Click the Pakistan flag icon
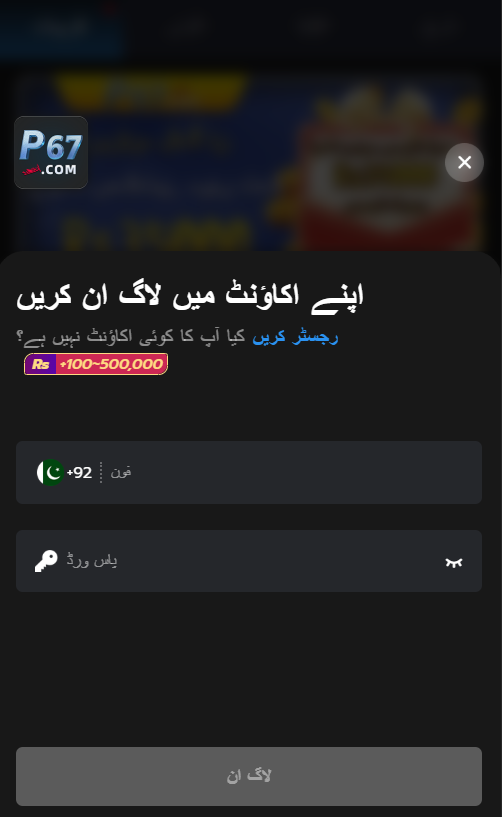Image resolution: width=502 pixels, height=817 pixels. (x=50, y=472)
